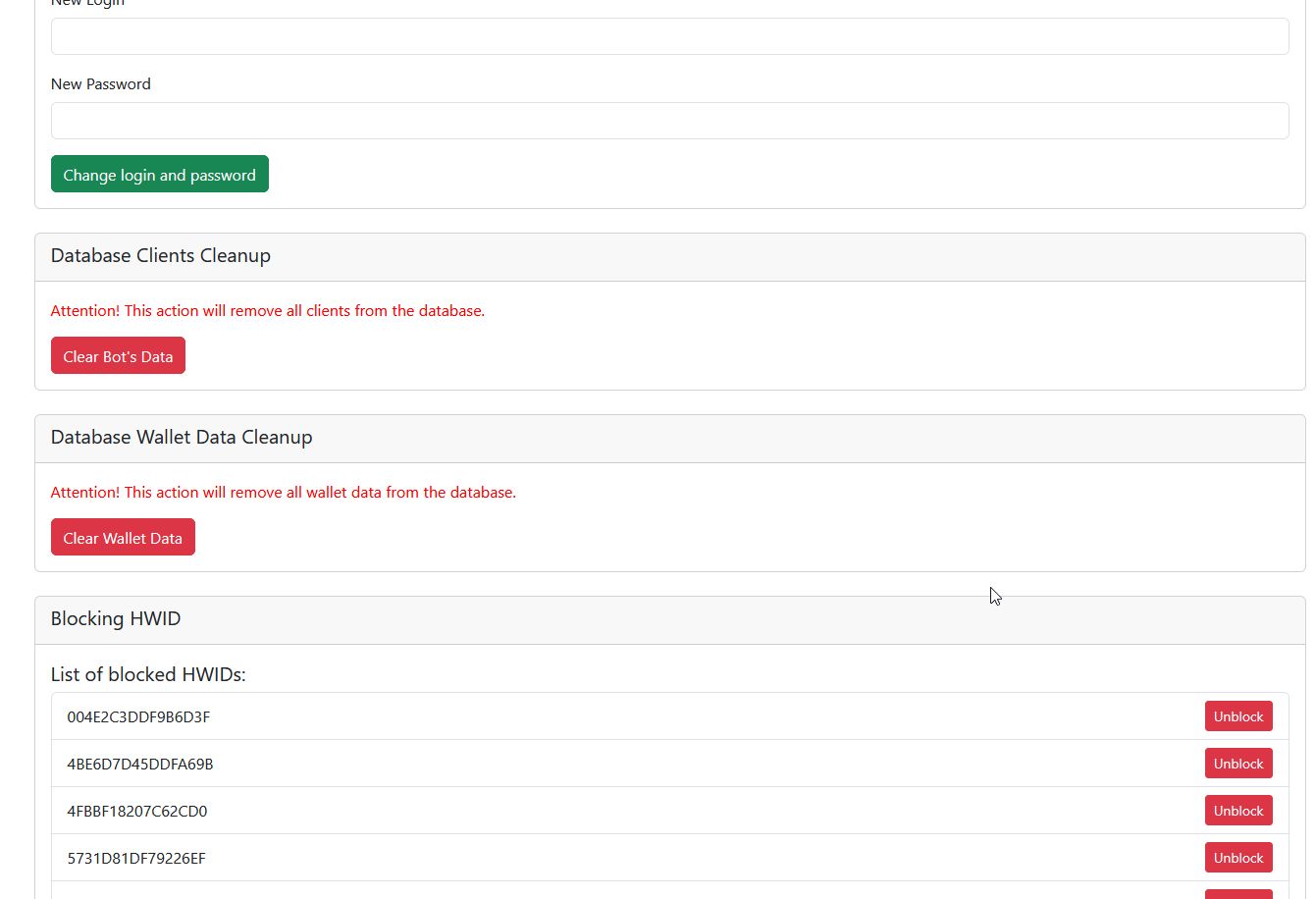This screenshot has width=1316, height=899.
Task: Click the New Password label
Action: click(x=101, y=83)
